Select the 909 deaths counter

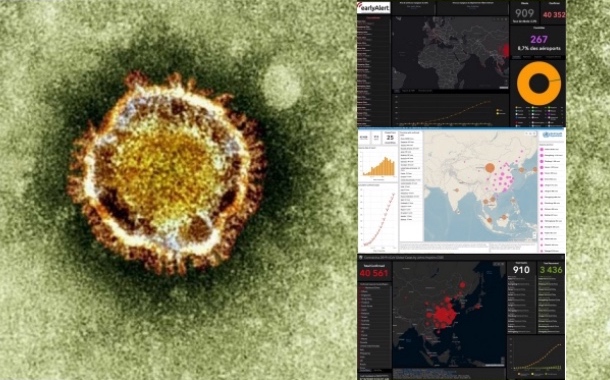(x=524, y=13)
